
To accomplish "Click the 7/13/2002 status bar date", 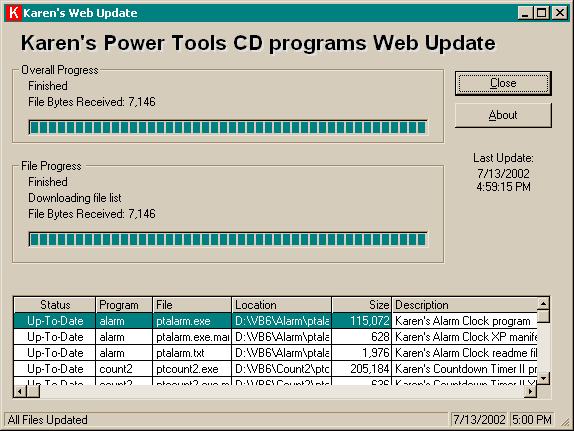I will (479, 420).
